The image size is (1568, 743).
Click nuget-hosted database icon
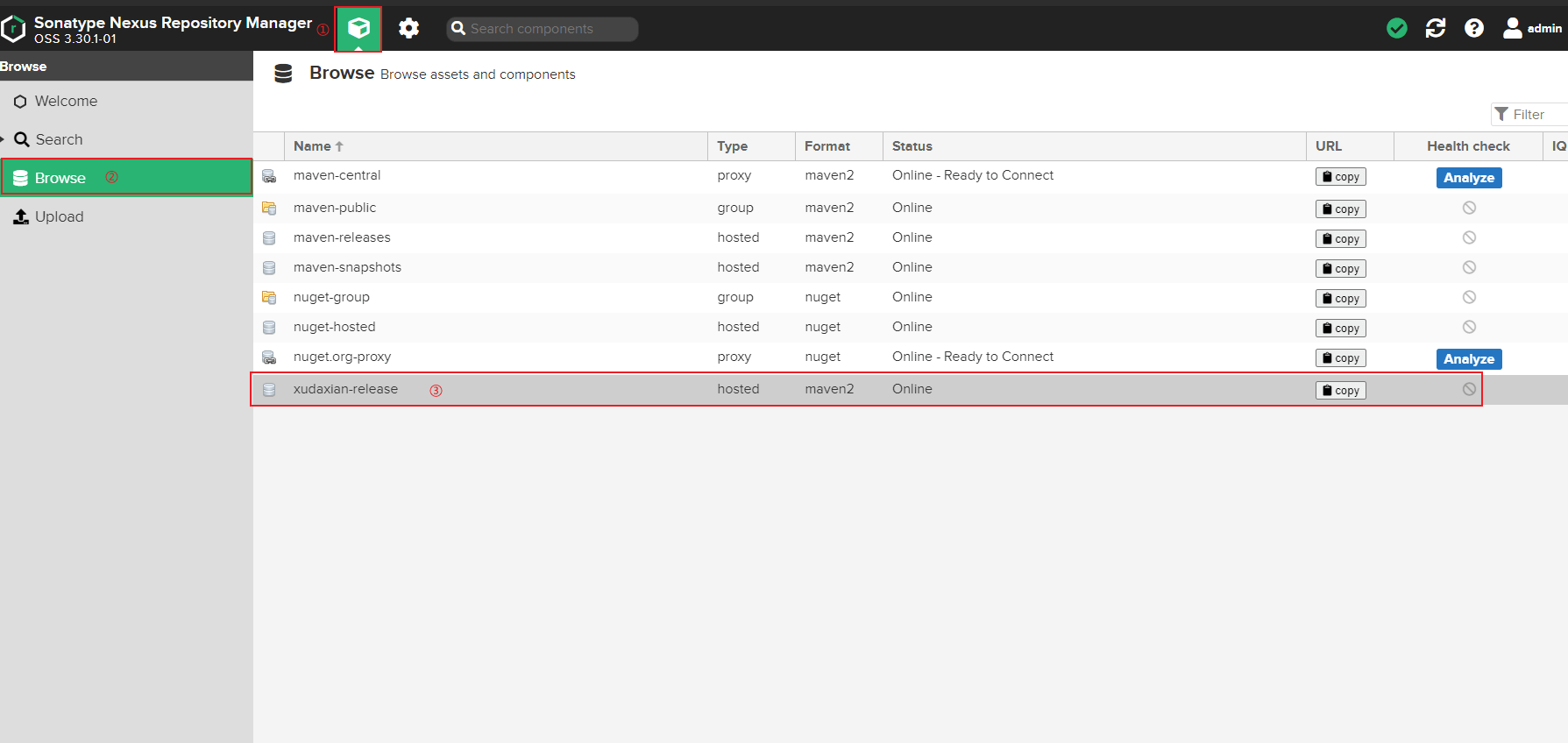pos(269,328)
